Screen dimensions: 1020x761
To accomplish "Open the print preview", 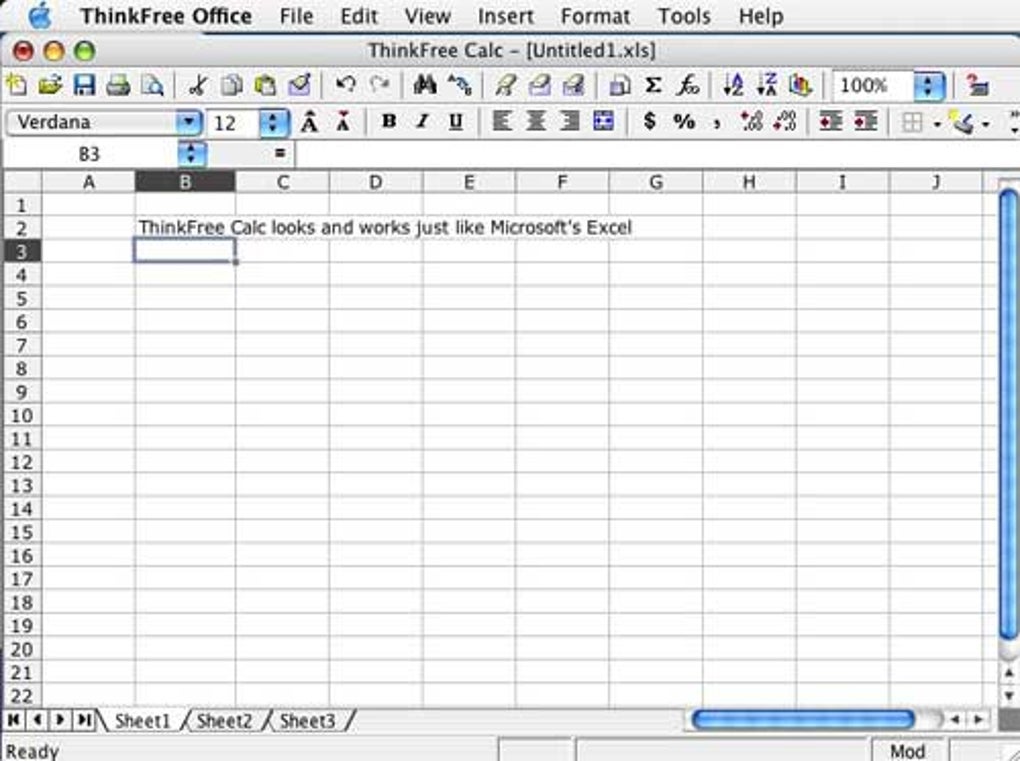I will click(152, 85).
